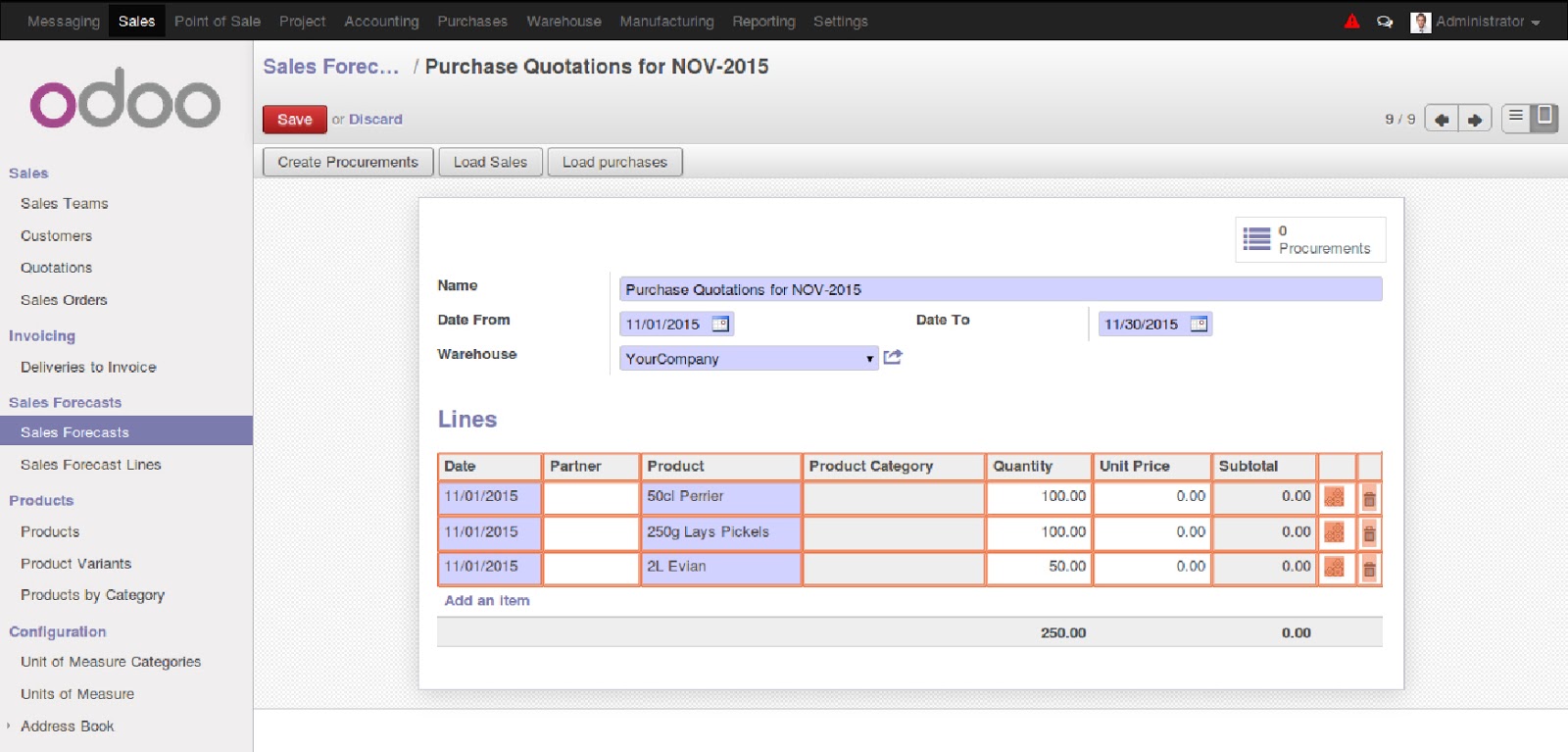Switch to list view

(1516, 118)
